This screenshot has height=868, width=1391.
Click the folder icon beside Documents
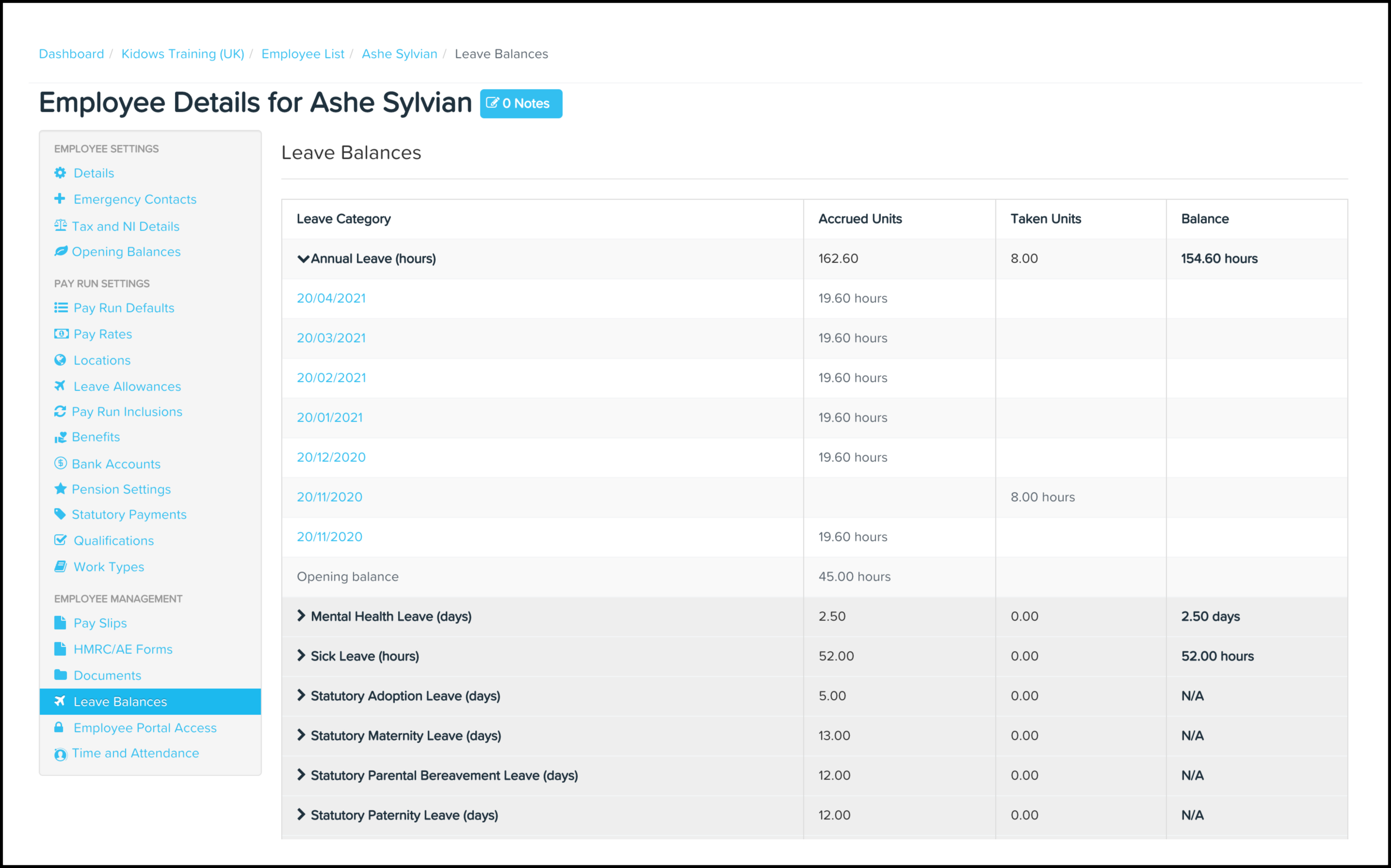point(60,675)
